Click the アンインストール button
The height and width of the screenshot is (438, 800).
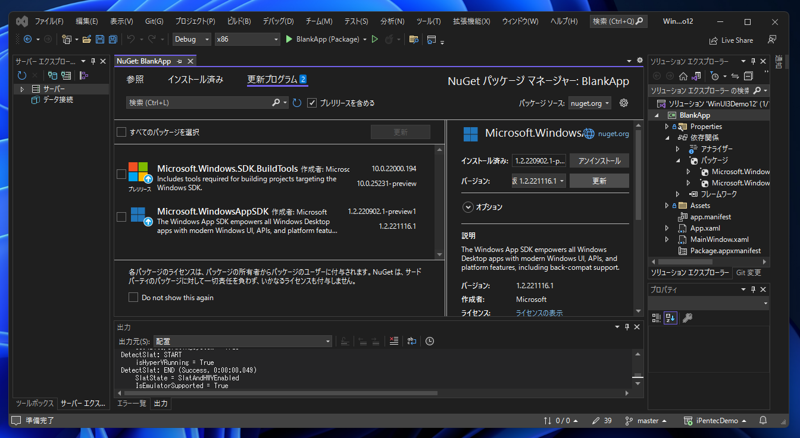click(599, 161)
